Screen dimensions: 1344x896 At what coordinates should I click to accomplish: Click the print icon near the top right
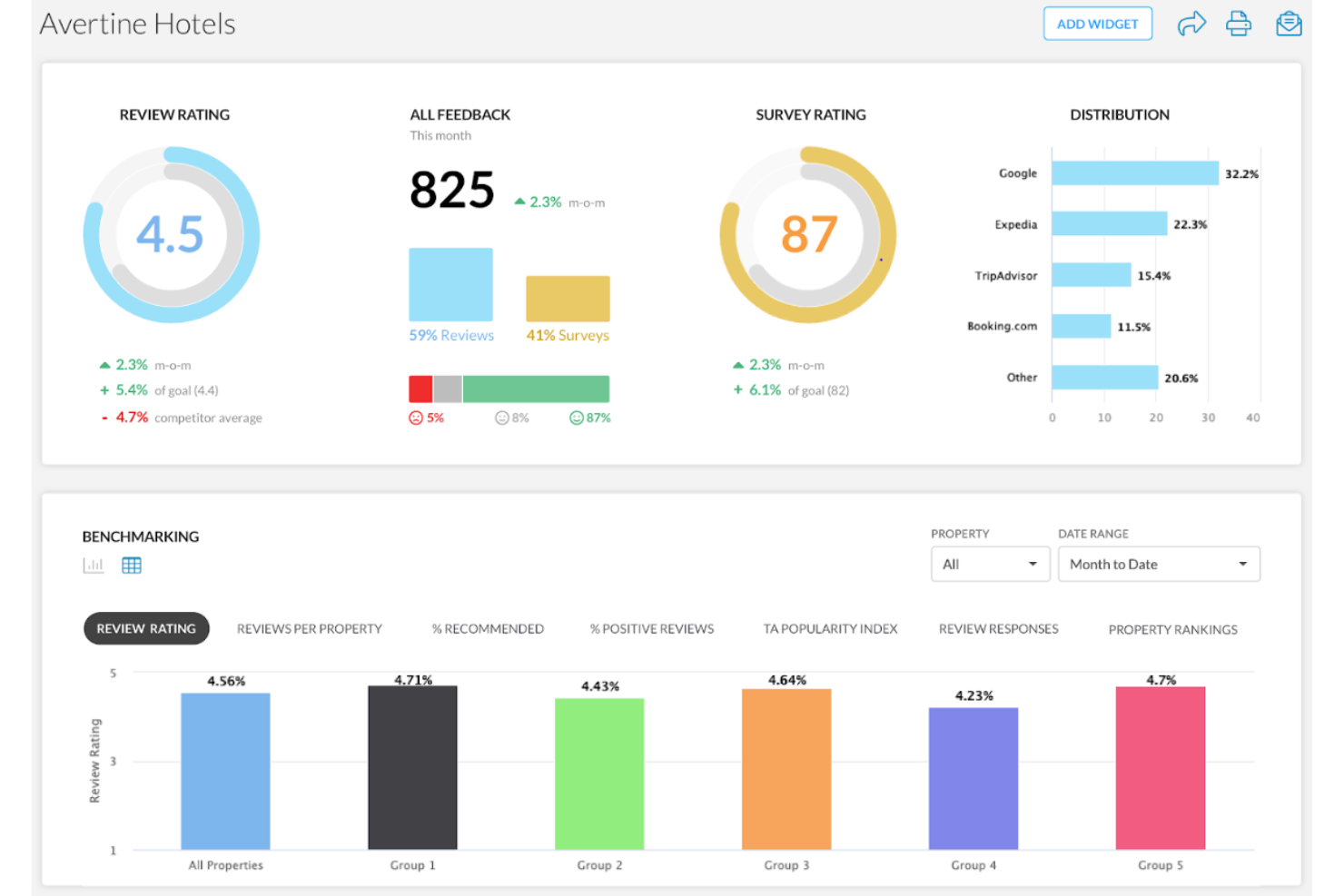tap(1240, 23)
